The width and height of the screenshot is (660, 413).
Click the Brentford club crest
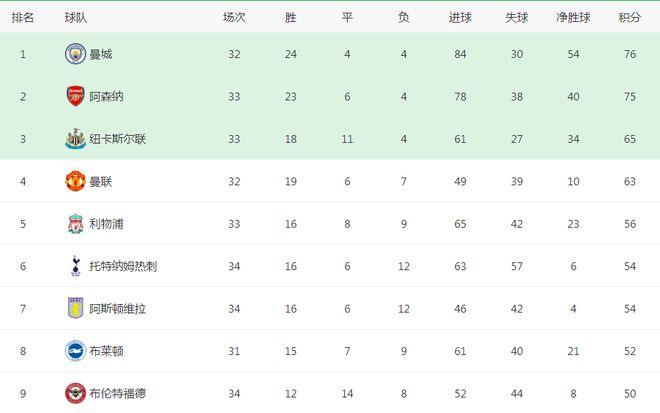[x=75, y=392]
